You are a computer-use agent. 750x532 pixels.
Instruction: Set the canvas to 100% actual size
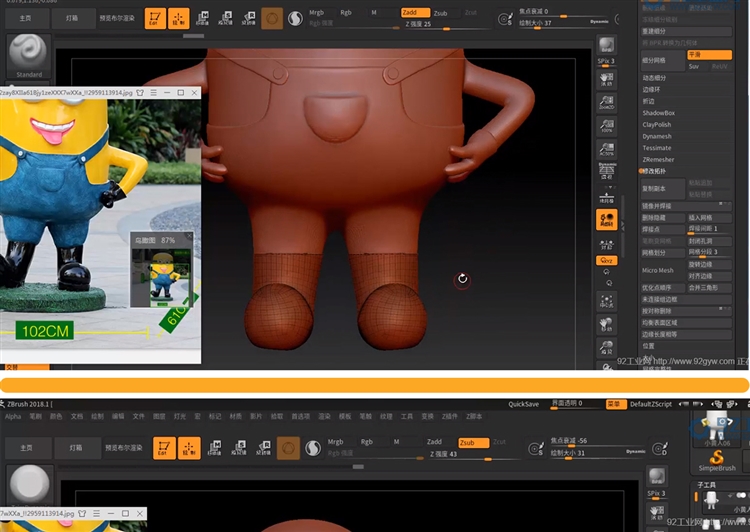[x=607, y=125]
